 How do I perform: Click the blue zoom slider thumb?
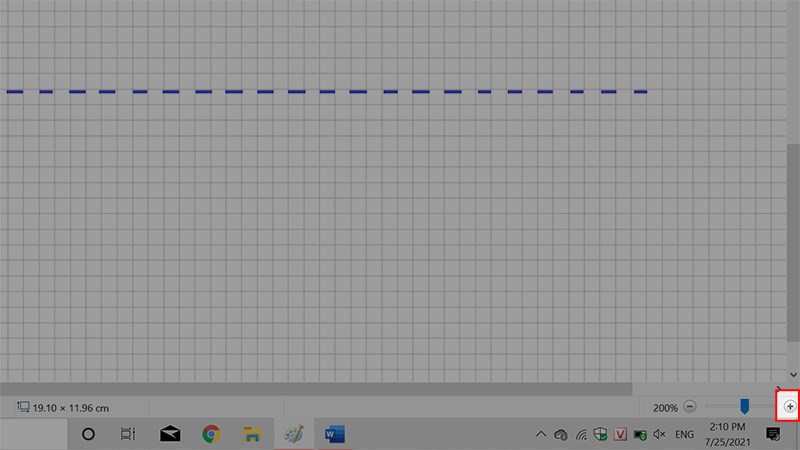coord(744,407)
